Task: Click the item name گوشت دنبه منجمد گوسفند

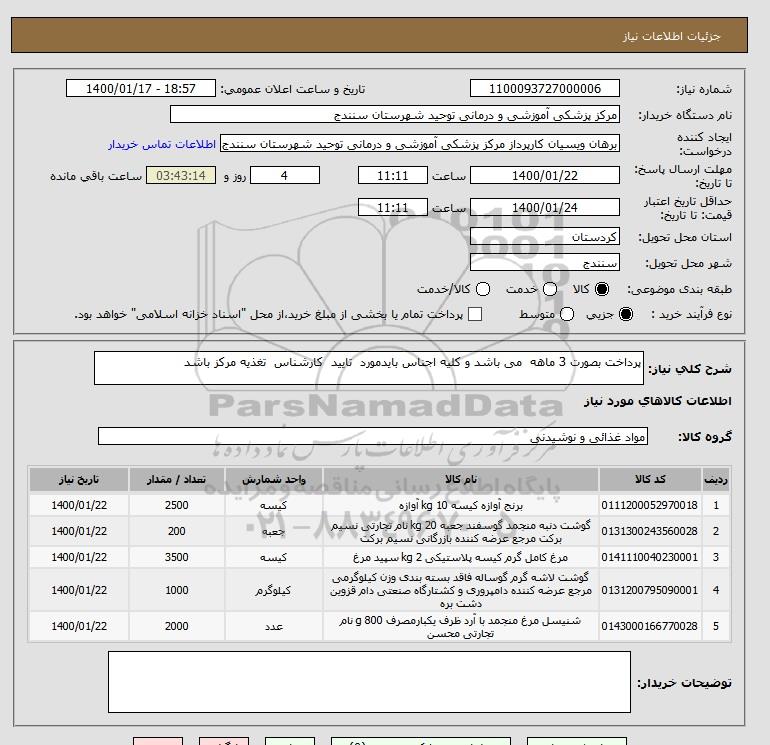Action: point(461,532)
